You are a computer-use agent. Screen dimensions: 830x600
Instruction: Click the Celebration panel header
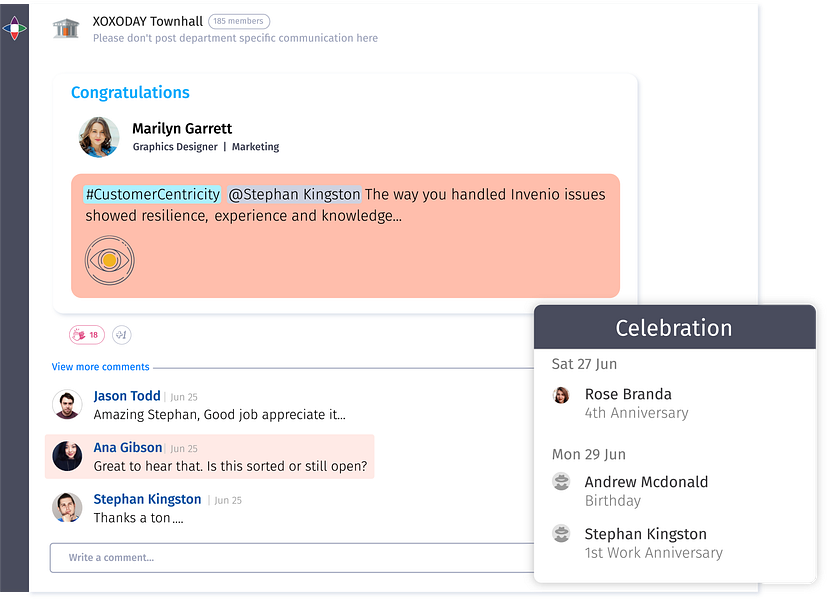click(675, 327)
